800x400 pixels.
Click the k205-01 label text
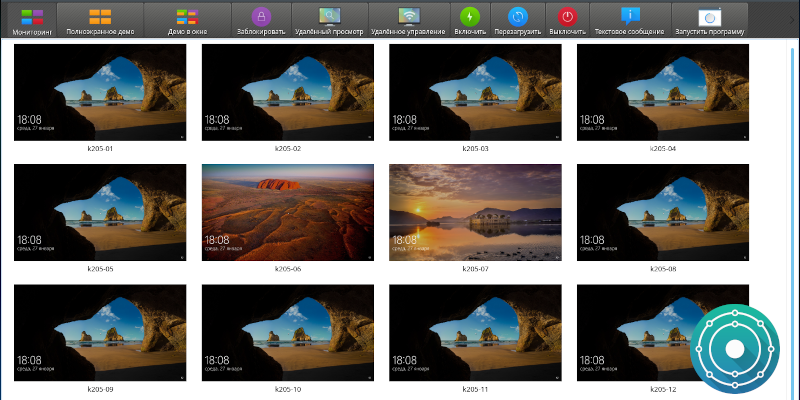tap(100, 148)
